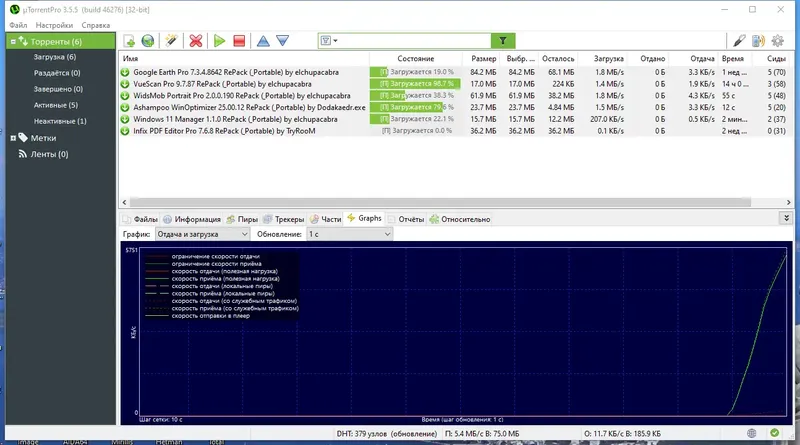Select the Infix PDF Editor Pro torrent row

click(456, 131)
